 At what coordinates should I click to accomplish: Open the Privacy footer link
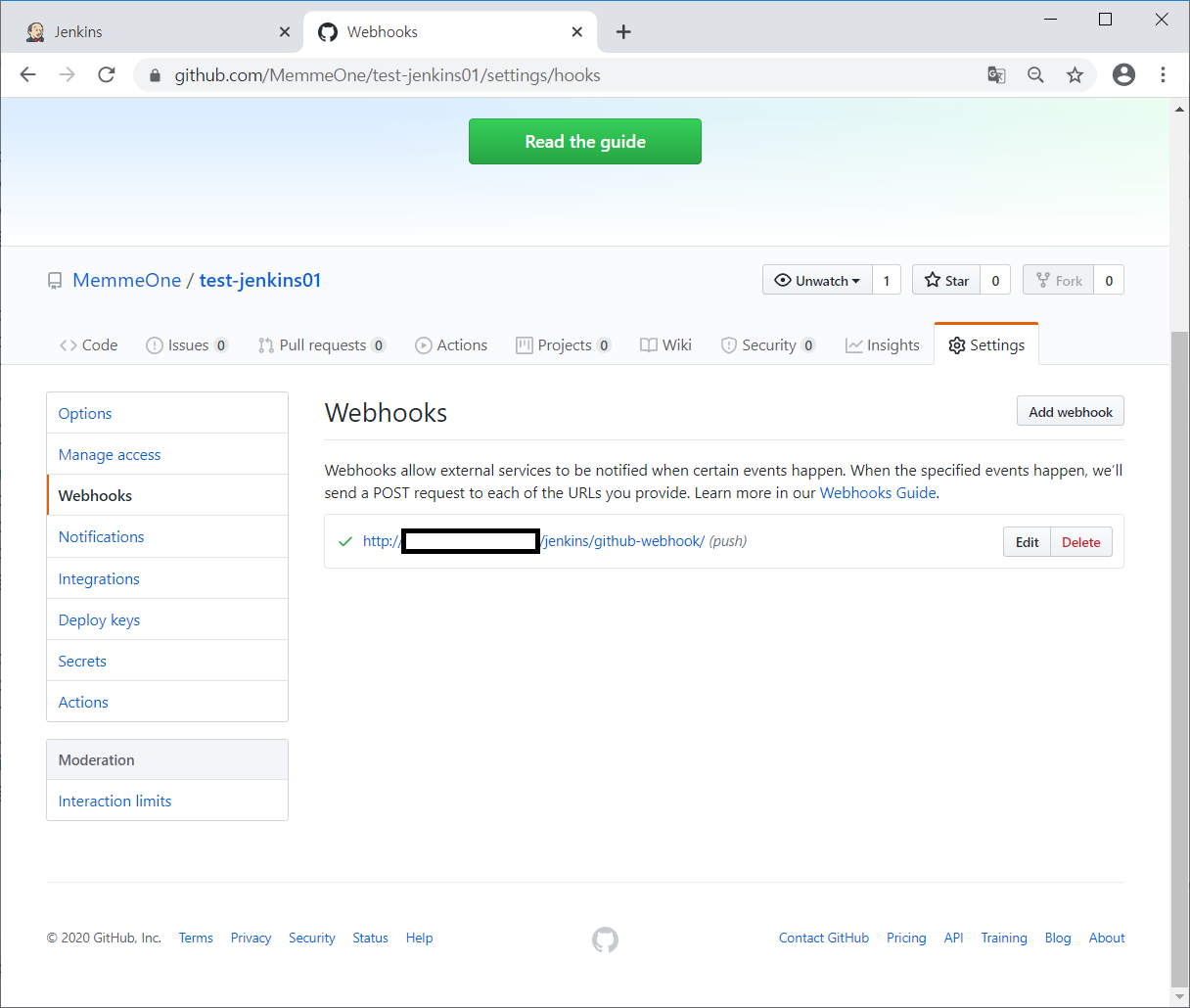click(251, 938)
